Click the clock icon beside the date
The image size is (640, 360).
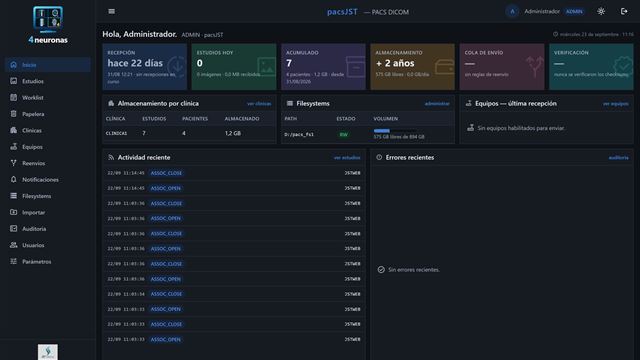click(556, 34)
